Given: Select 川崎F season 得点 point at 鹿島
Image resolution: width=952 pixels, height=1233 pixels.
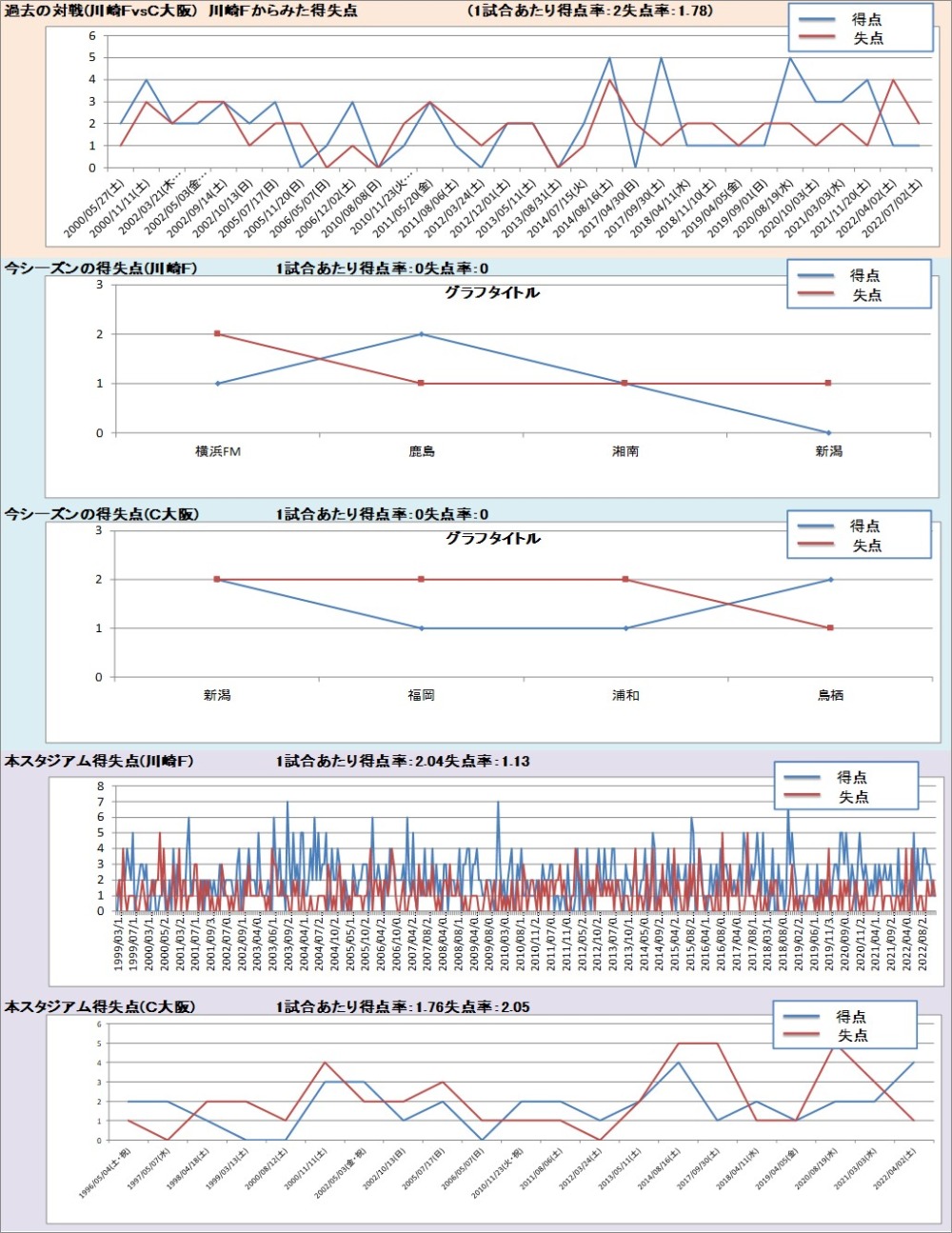Looking at the screenshot, I should click(422, 334).
